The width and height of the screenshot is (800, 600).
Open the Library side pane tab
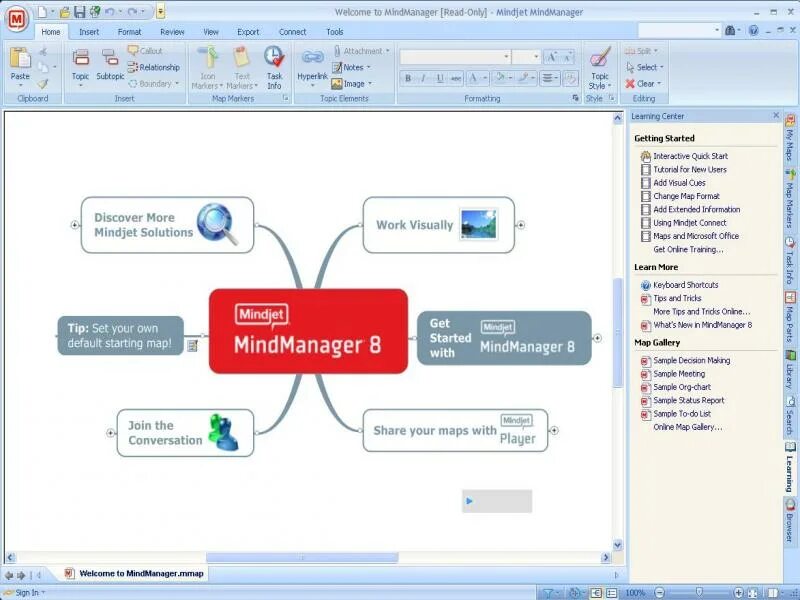coord(790,370)
